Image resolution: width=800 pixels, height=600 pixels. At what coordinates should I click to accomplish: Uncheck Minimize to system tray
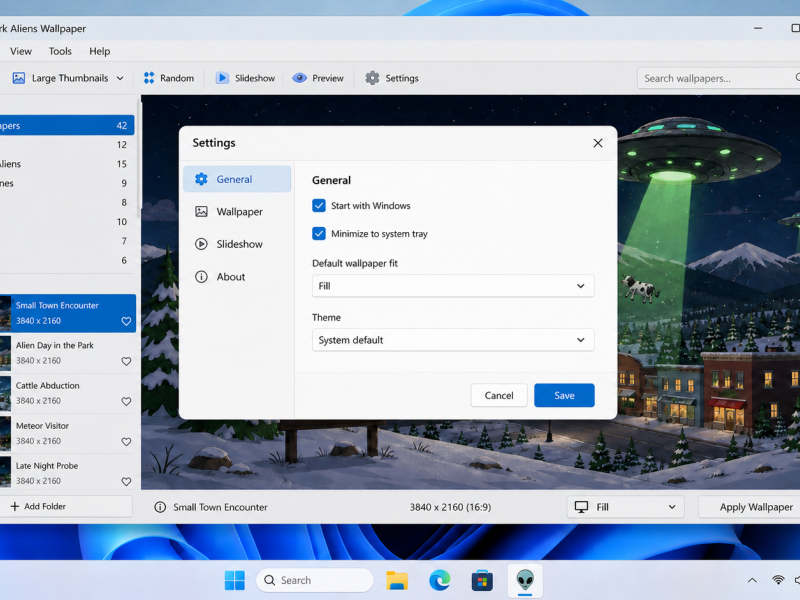(319, 234)
